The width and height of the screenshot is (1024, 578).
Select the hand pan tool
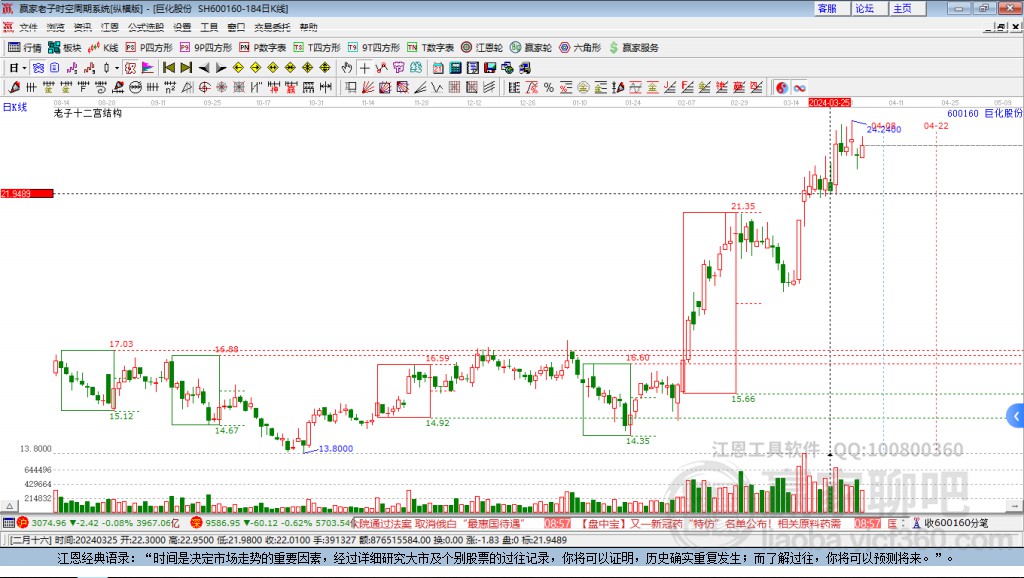tap(347, 68)
